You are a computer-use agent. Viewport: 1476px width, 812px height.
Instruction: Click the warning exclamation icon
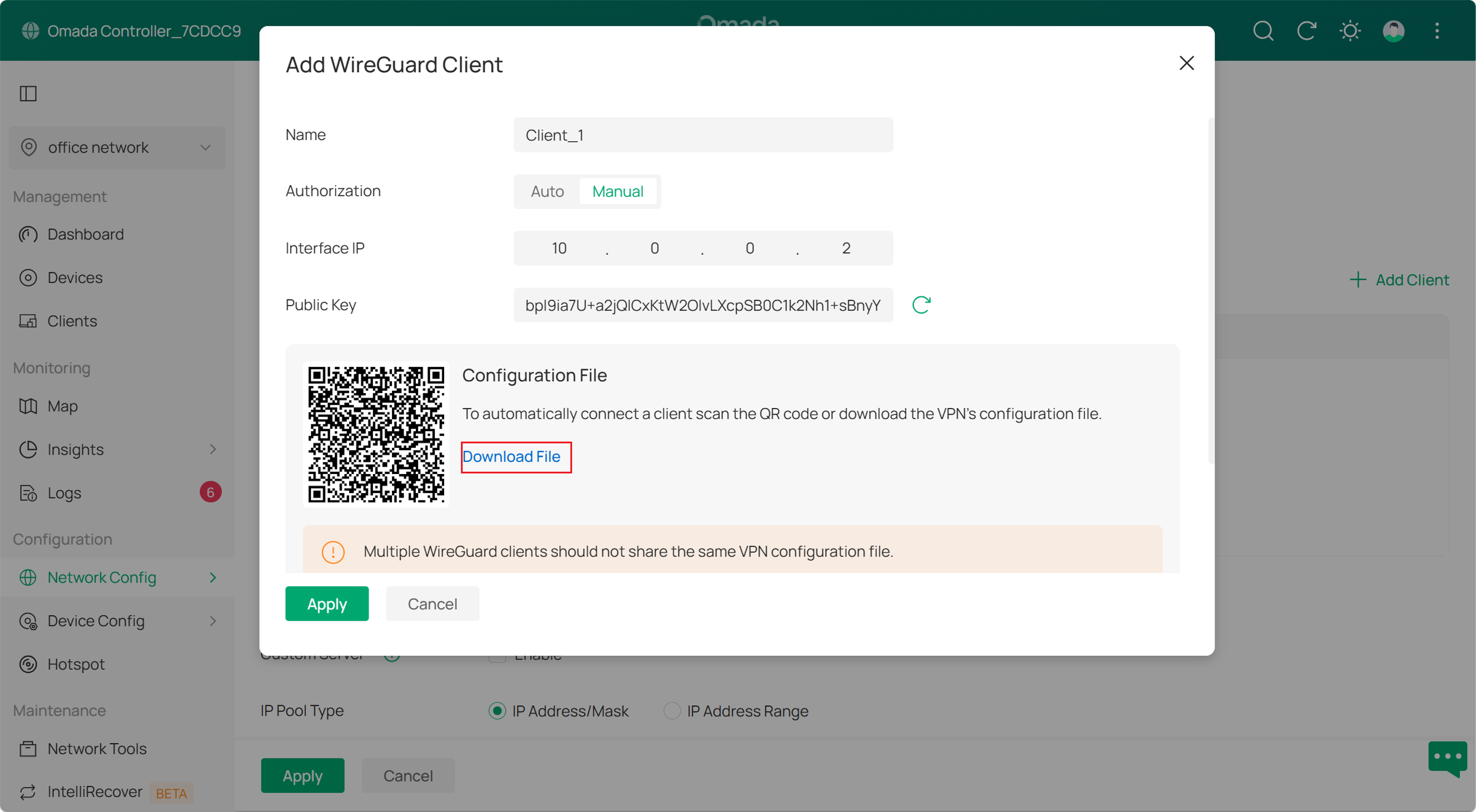pos(333,552)
